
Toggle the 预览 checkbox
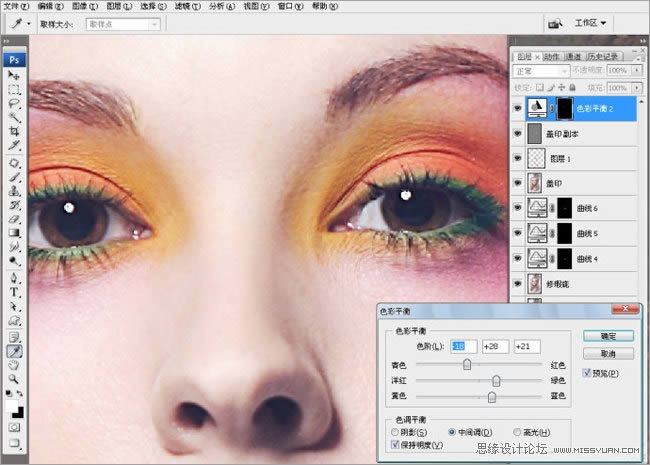[587, 373]
